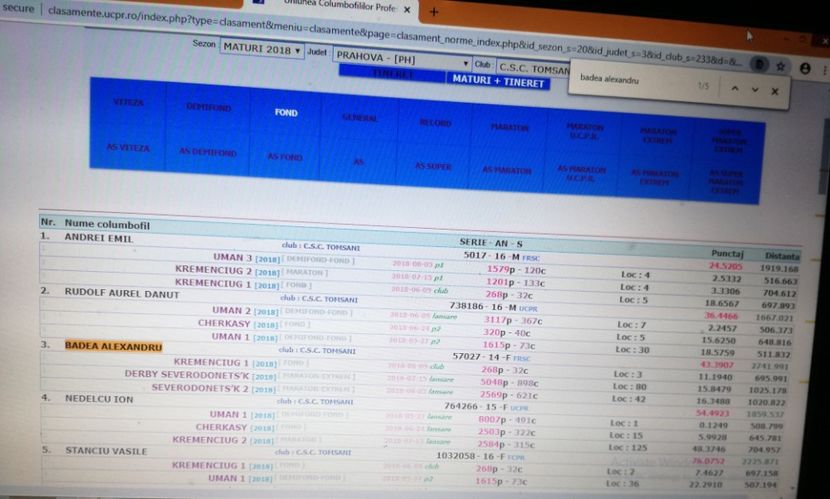Image resolution: width=830 pixels, height=499 pixels.
Task: Click the search lens icon in address bar
Action: point(760,64)
